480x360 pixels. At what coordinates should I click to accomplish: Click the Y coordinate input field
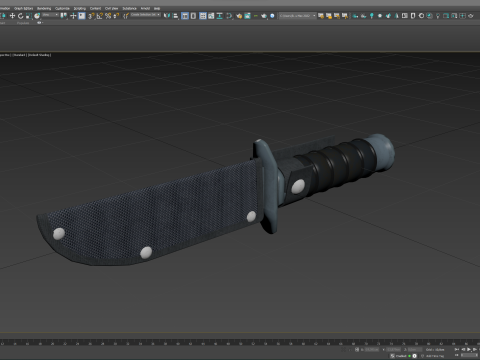pos(394,350)
